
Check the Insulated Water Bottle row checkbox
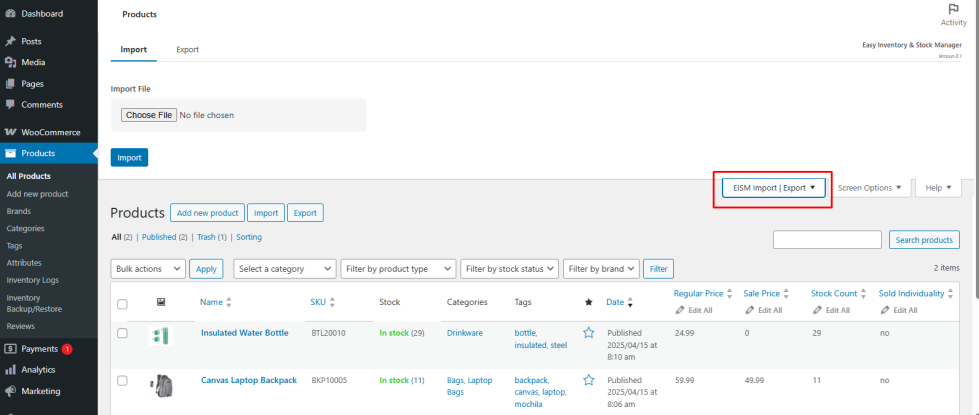123,333
